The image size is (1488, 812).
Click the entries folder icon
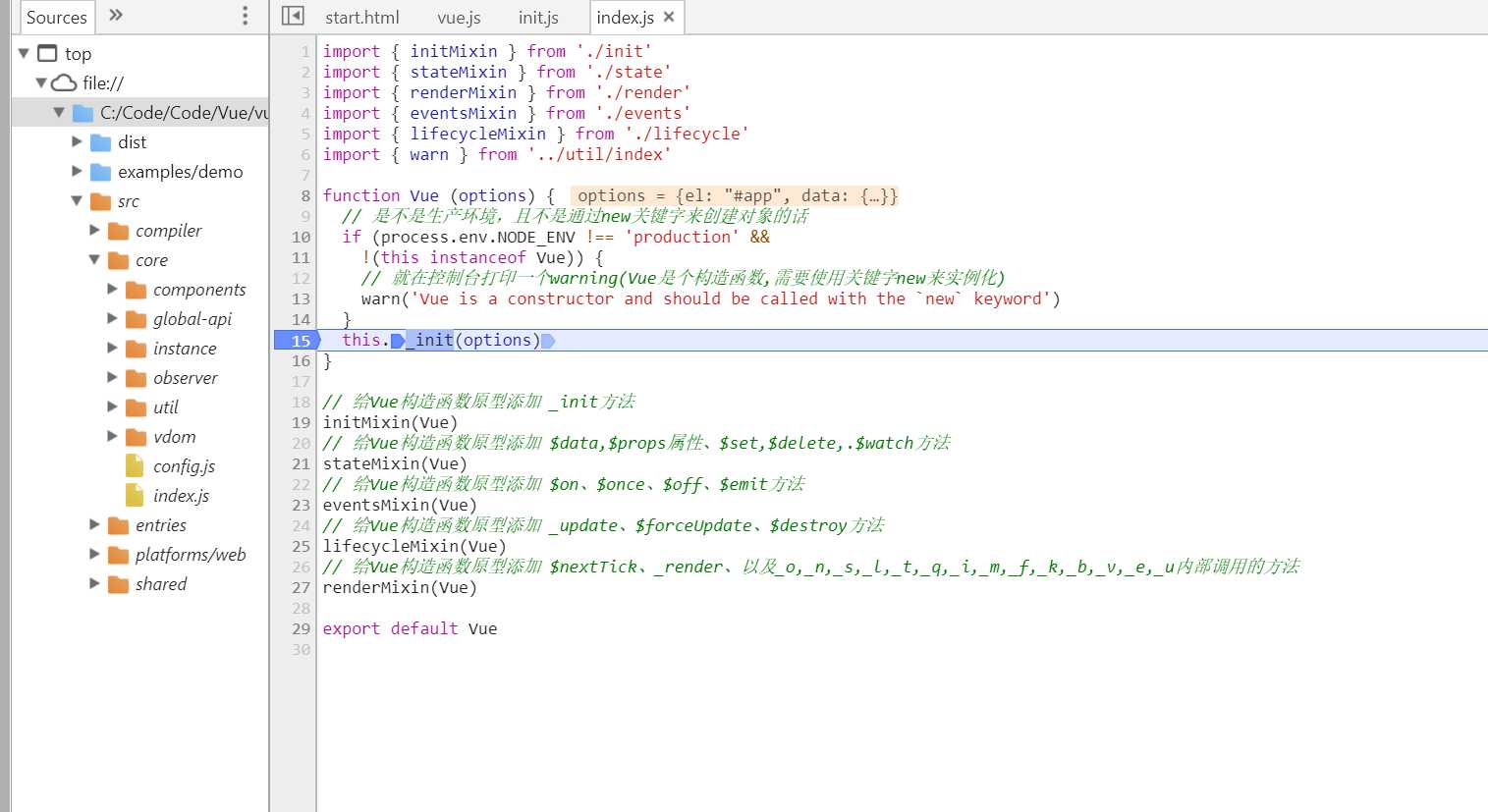[118, 525]
